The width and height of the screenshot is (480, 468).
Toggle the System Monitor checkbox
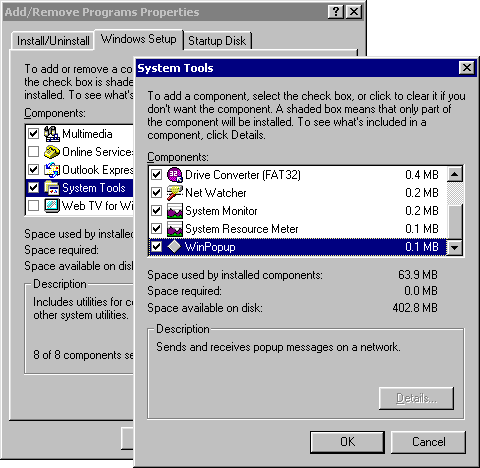tap(156, 211)
